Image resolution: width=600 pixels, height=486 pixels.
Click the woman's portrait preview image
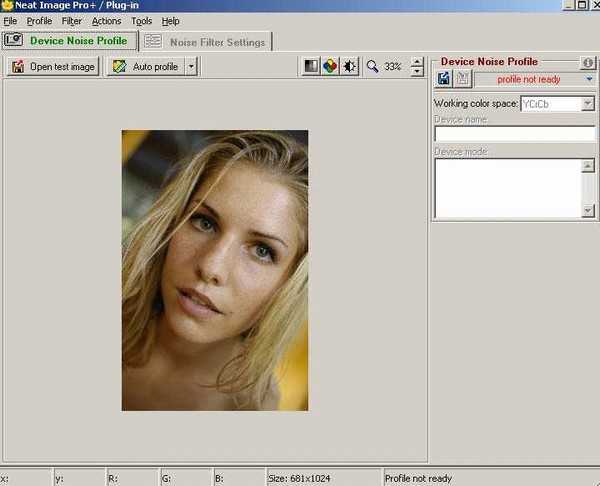point(215,270)
